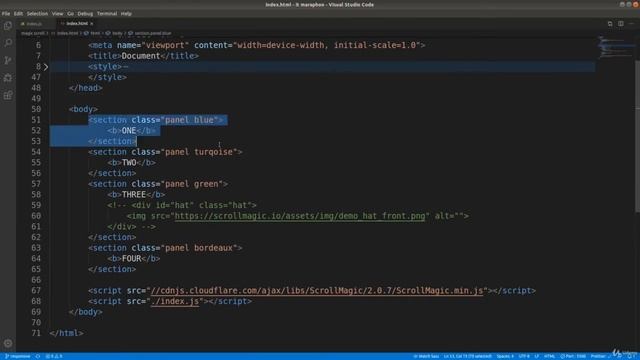The width and height of the screenshot is (640, 360).
Task: Click the <body> tag on line 50
Action: pyautogui.click(x=83, y=109)
